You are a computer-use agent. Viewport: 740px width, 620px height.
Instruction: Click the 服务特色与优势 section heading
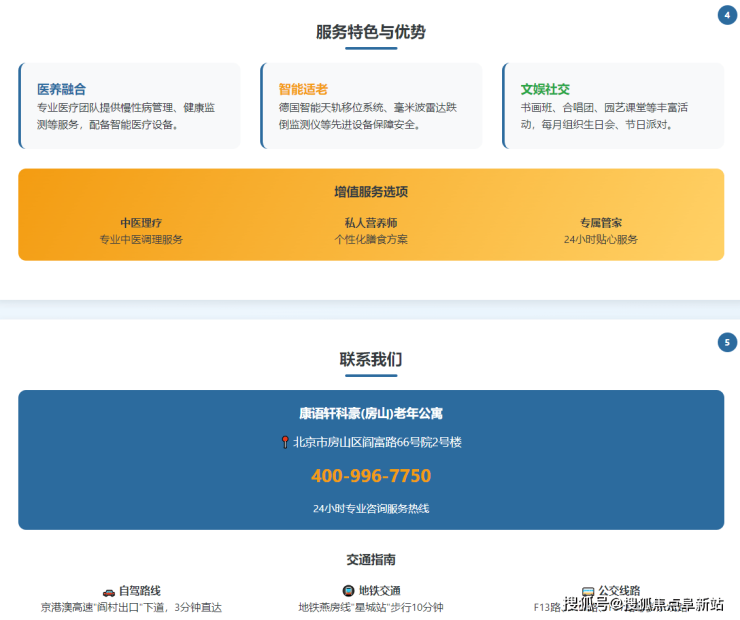[x=371, y=32]
